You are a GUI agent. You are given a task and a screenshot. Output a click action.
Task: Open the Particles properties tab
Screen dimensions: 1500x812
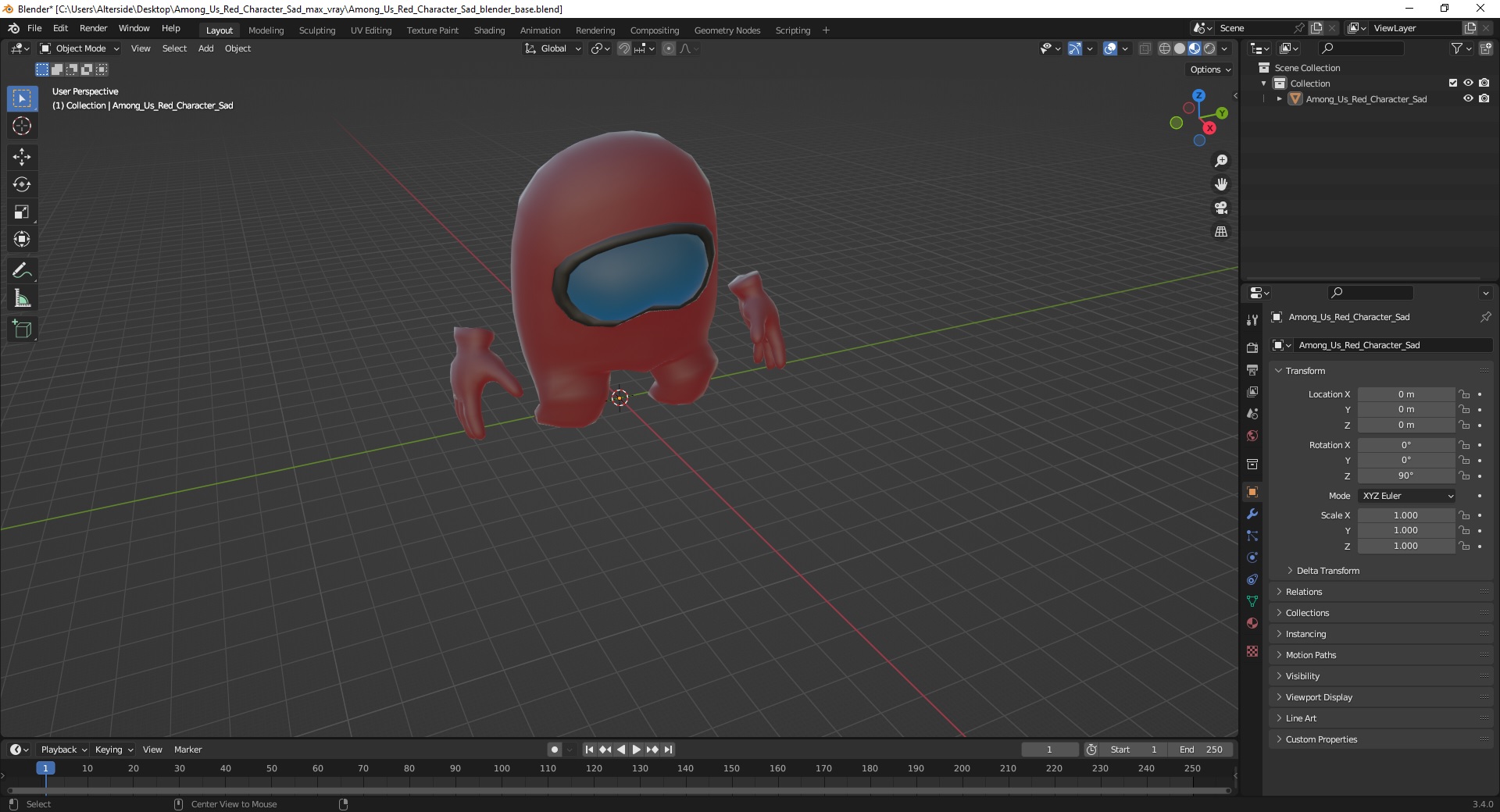tap(1252, 536)
